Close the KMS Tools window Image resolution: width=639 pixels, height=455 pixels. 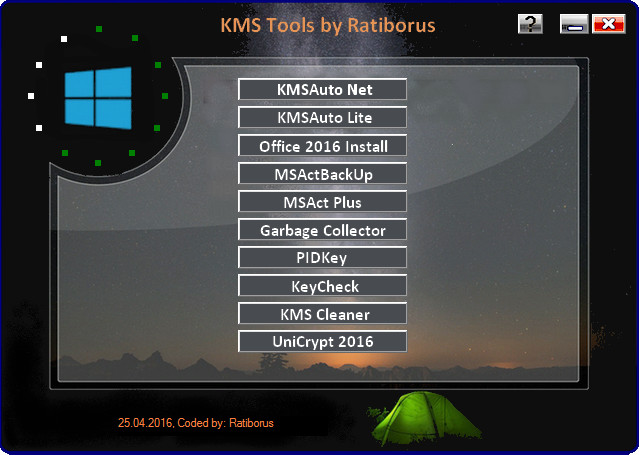coord(608,24)
